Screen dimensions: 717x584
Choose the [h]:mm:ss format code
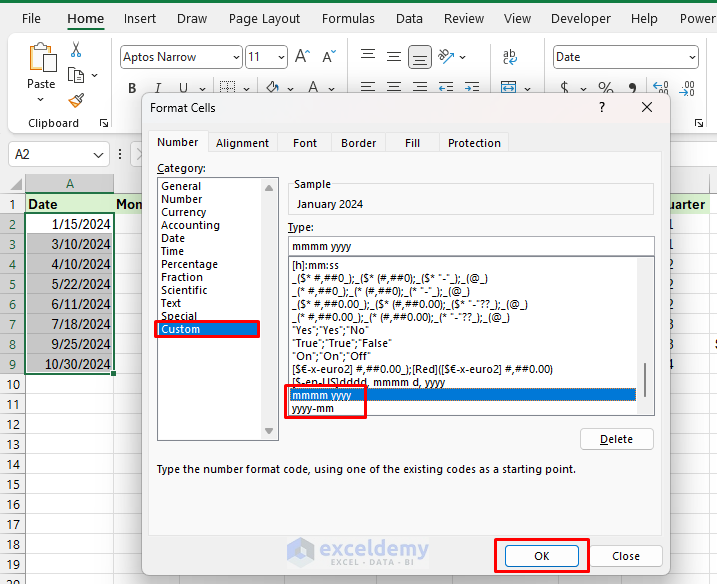[315, 265]
